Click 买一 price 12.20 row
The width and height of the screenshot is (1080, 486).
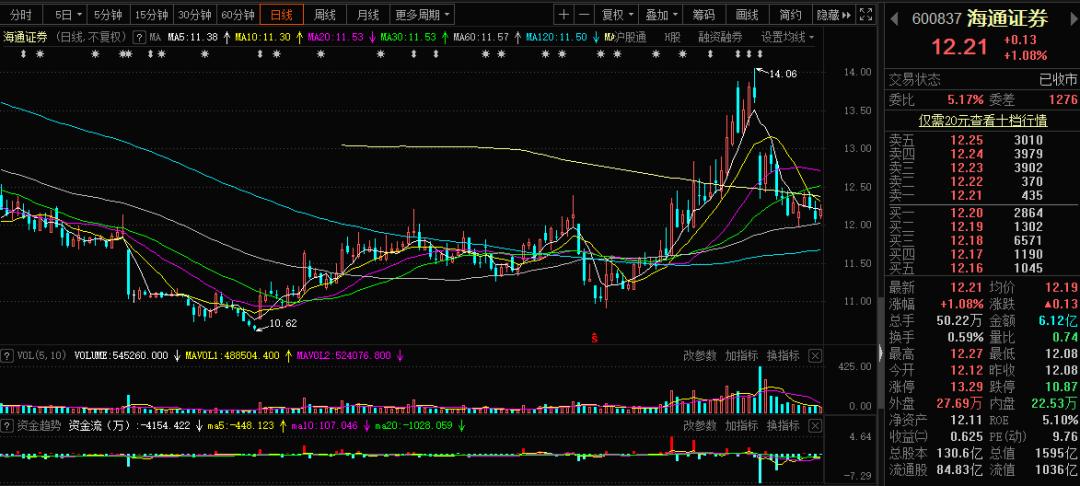983,213
